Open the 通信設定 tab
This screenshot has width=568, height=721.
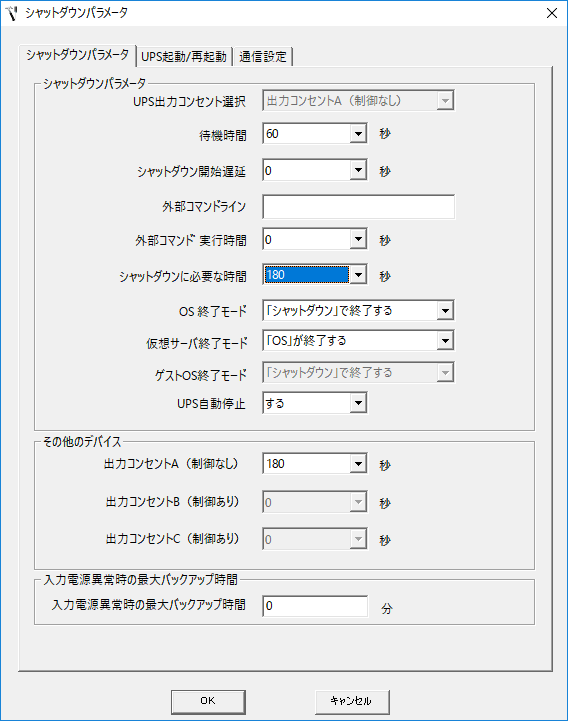click(263, 57)
